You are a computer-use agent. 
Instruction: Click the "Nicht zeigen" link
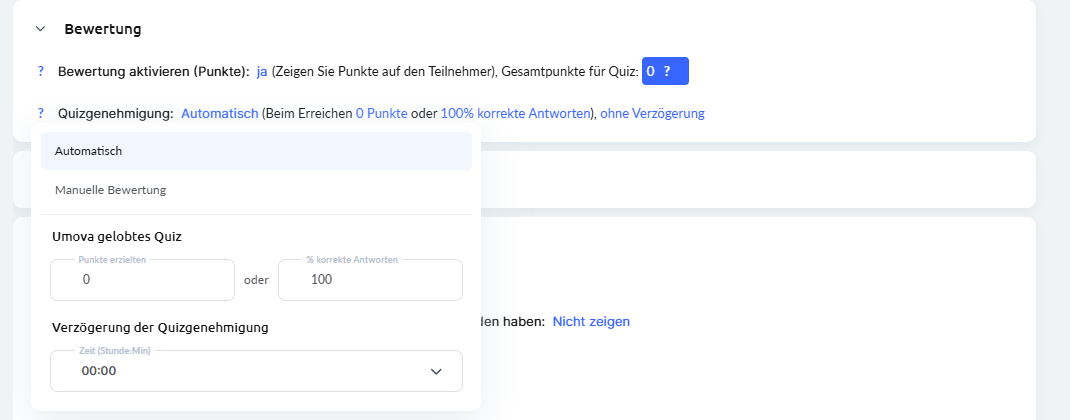tap(591, 322)
